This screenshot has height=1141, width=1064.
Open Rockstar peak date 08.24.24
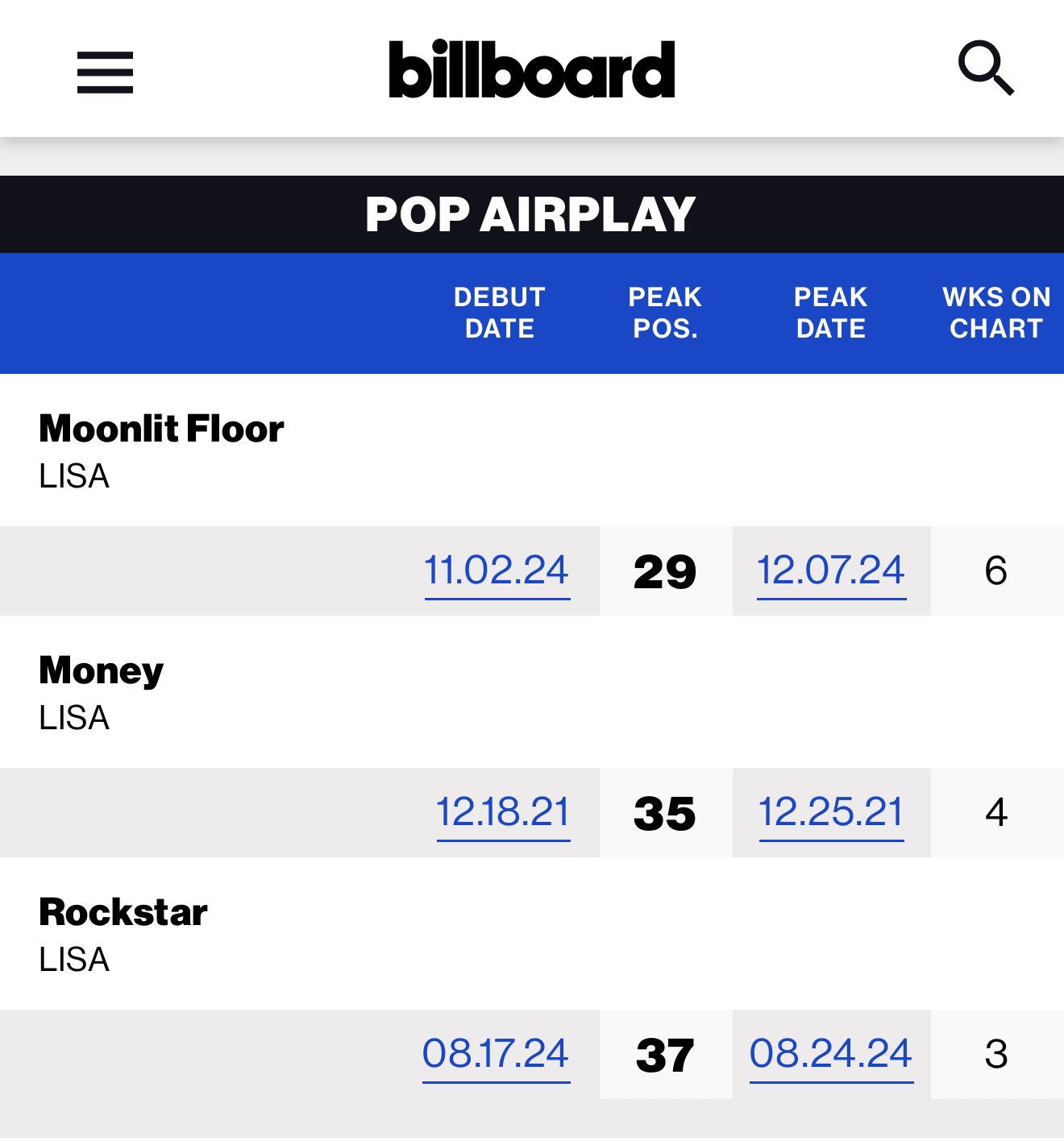pyautogui.click(x=831, y=1055)
